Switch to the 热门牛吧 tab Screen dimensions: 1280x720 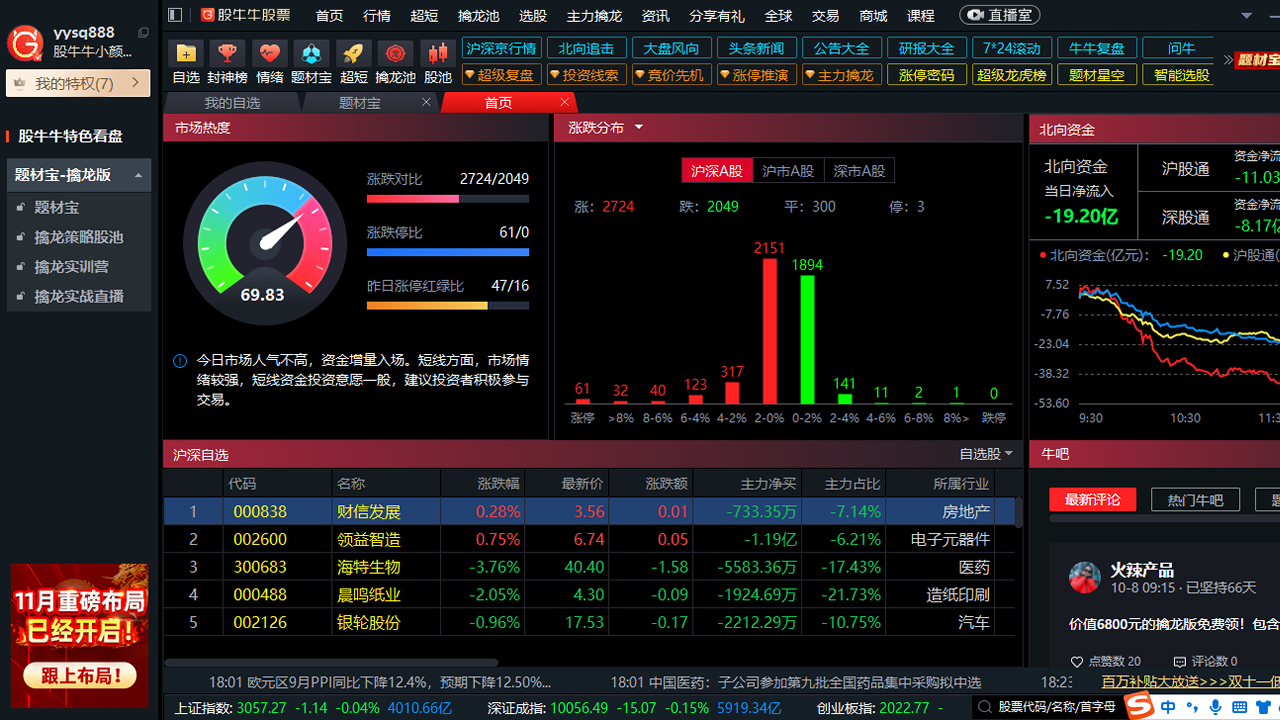tap(1195, 499)
